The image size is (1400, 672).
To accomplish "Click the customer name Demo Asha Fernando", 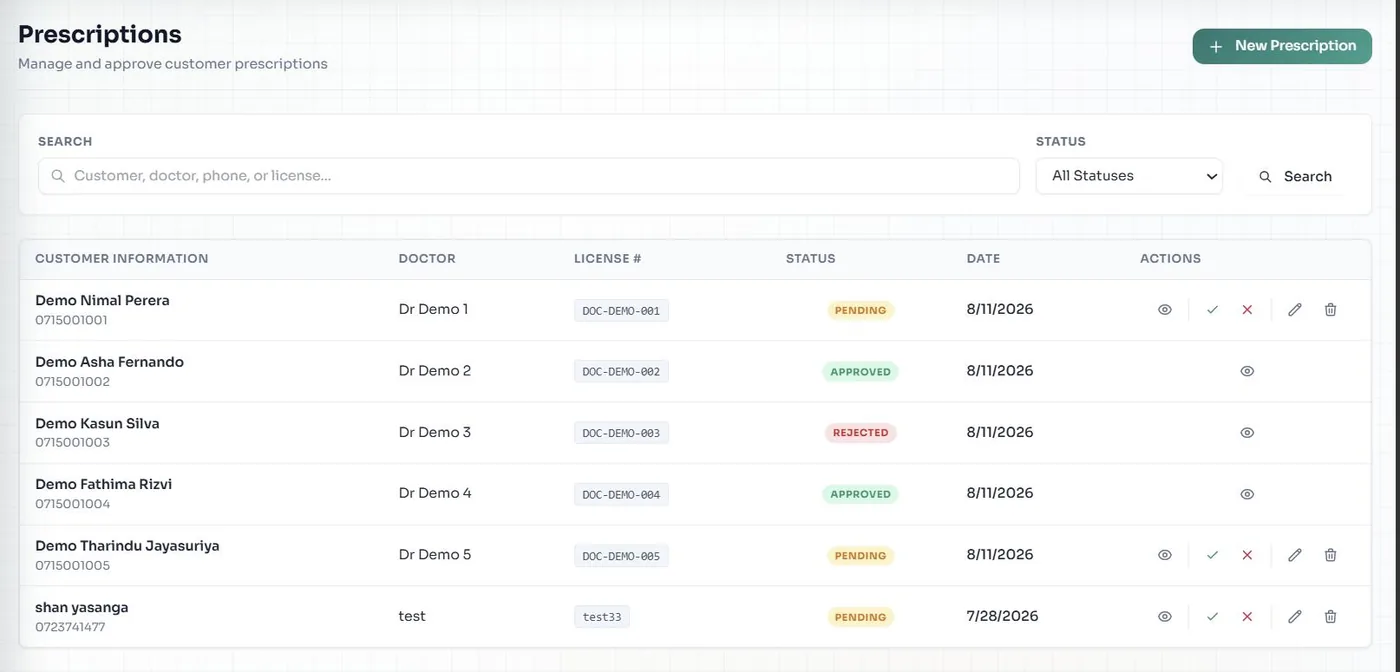I will [109, 362].
